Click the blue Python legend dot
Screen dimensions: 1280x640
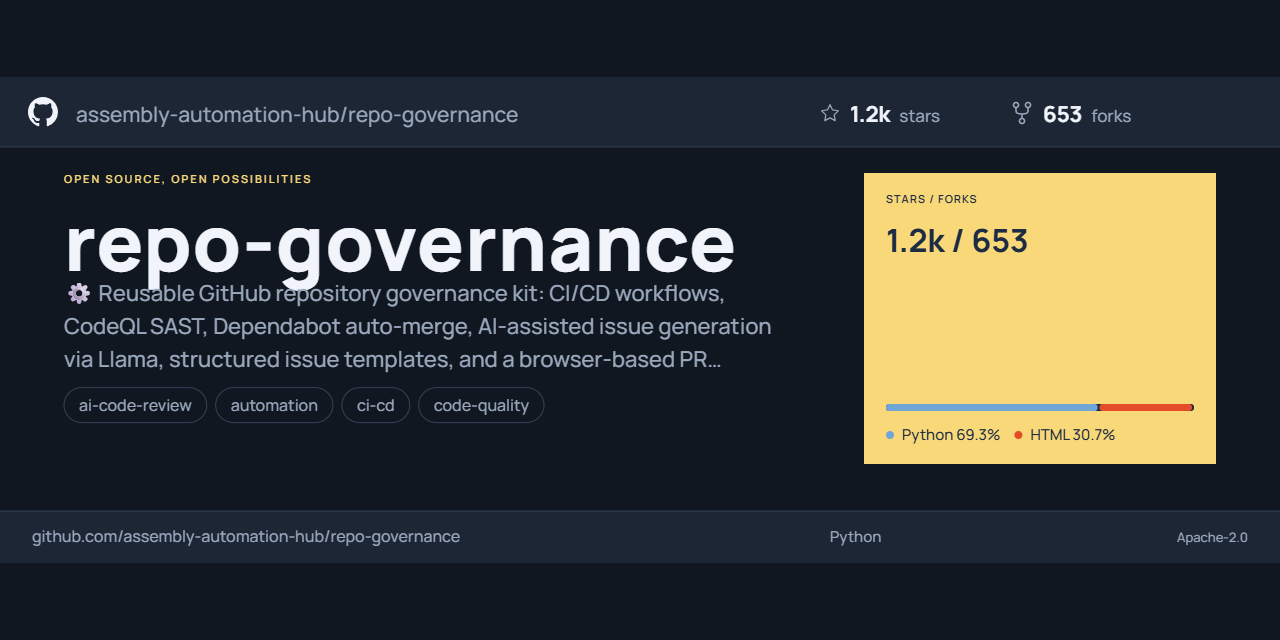tap(890, 435)
